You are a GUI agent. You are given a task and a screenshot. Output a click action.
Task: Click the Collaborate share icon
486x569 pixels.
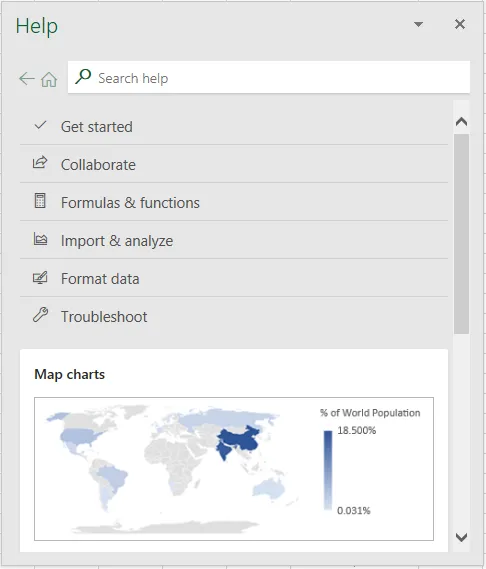40,163
